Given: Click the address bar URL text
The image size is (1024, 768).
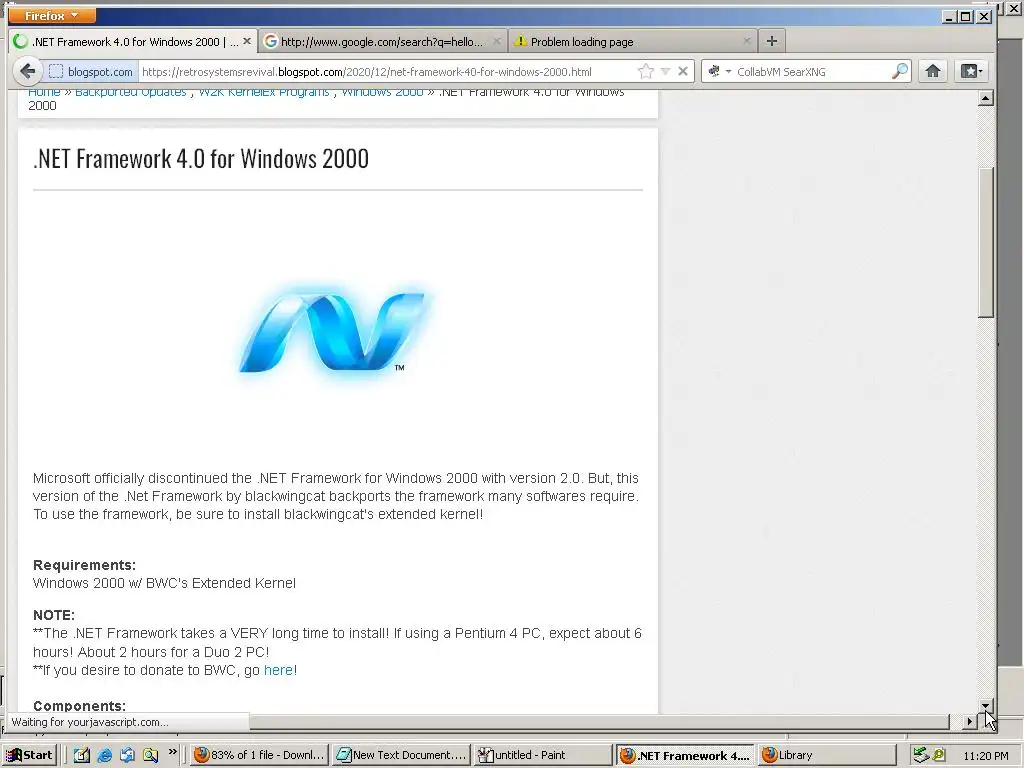Looking at the screenshot, I should [366, 72].
